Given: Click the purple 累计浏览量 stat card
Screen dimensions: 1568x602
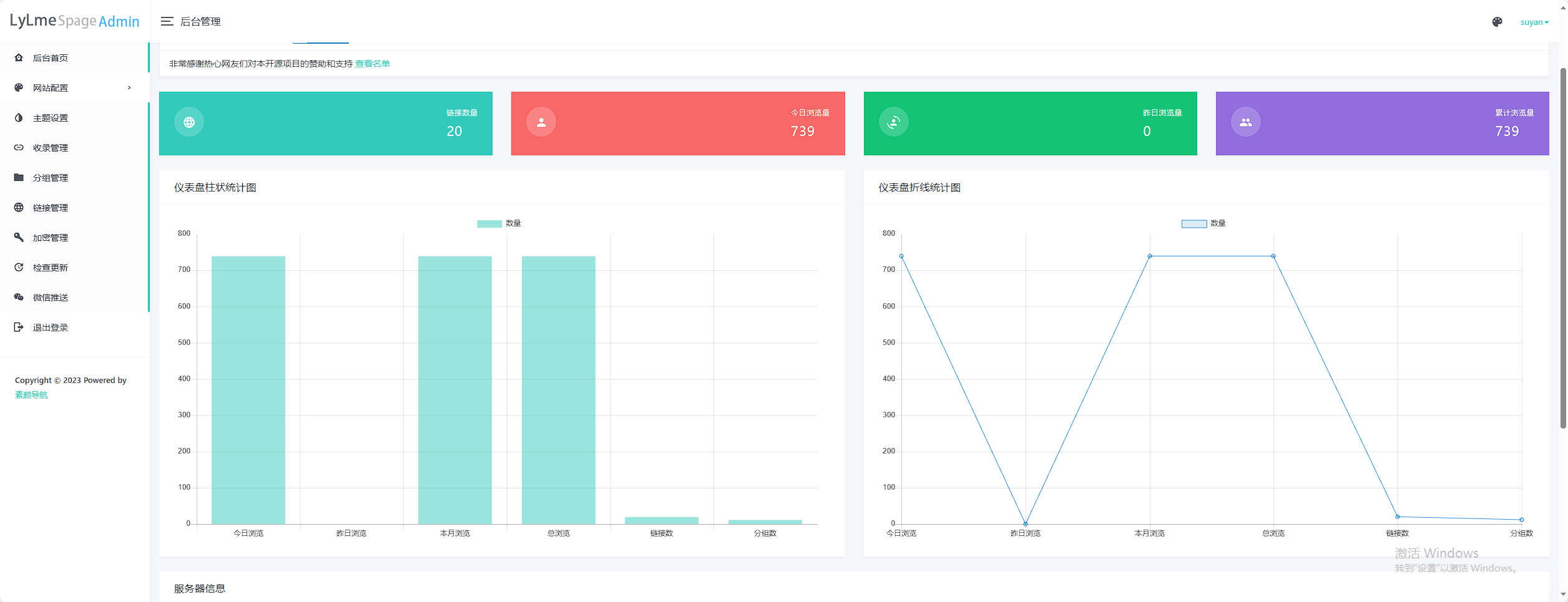Looking at the screenshot, I should (x=1382, y=123).
